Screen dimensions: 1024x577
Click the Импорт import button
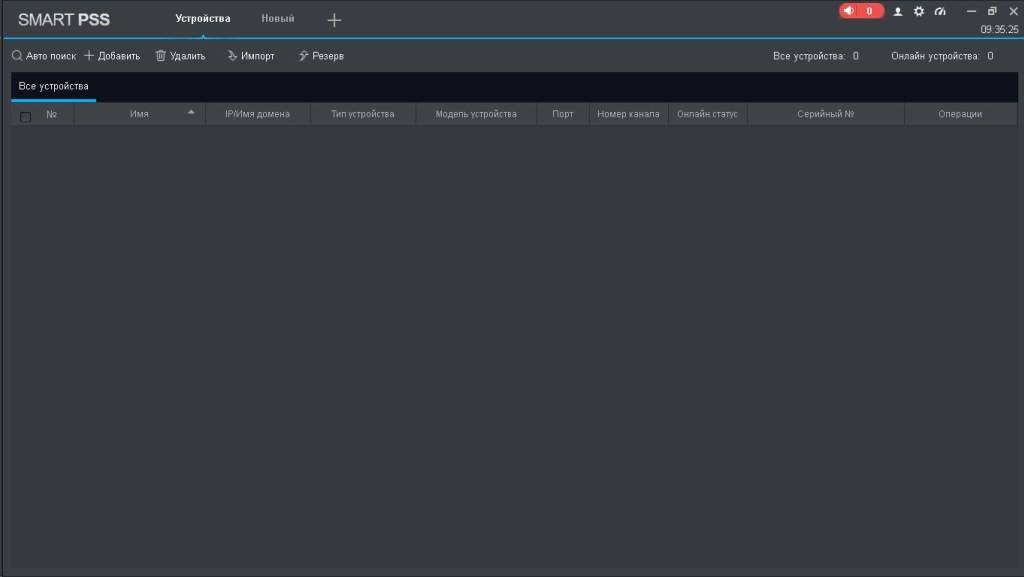250,56
